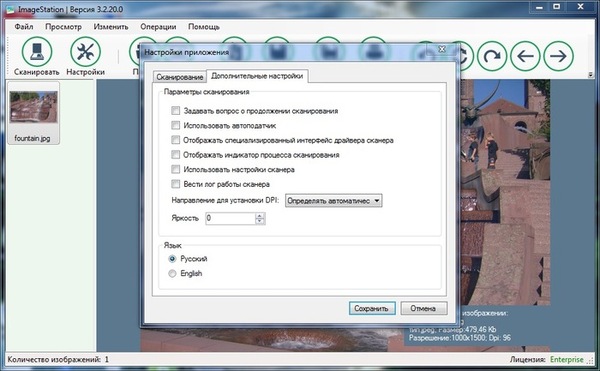This screenshot has width=600, height=371.
Task: Go to previous image with left arrow
Action: 525,56
